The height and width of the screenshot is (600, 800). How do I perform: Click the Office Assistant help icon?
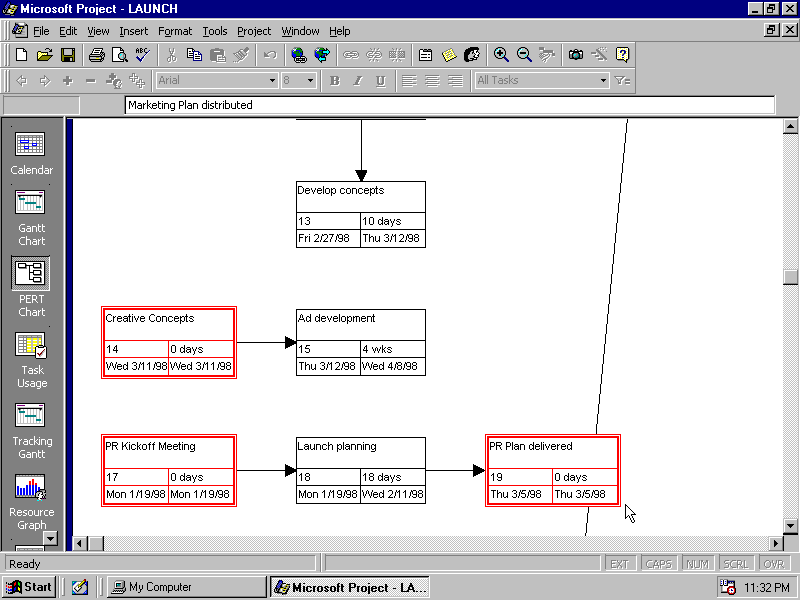622,55
